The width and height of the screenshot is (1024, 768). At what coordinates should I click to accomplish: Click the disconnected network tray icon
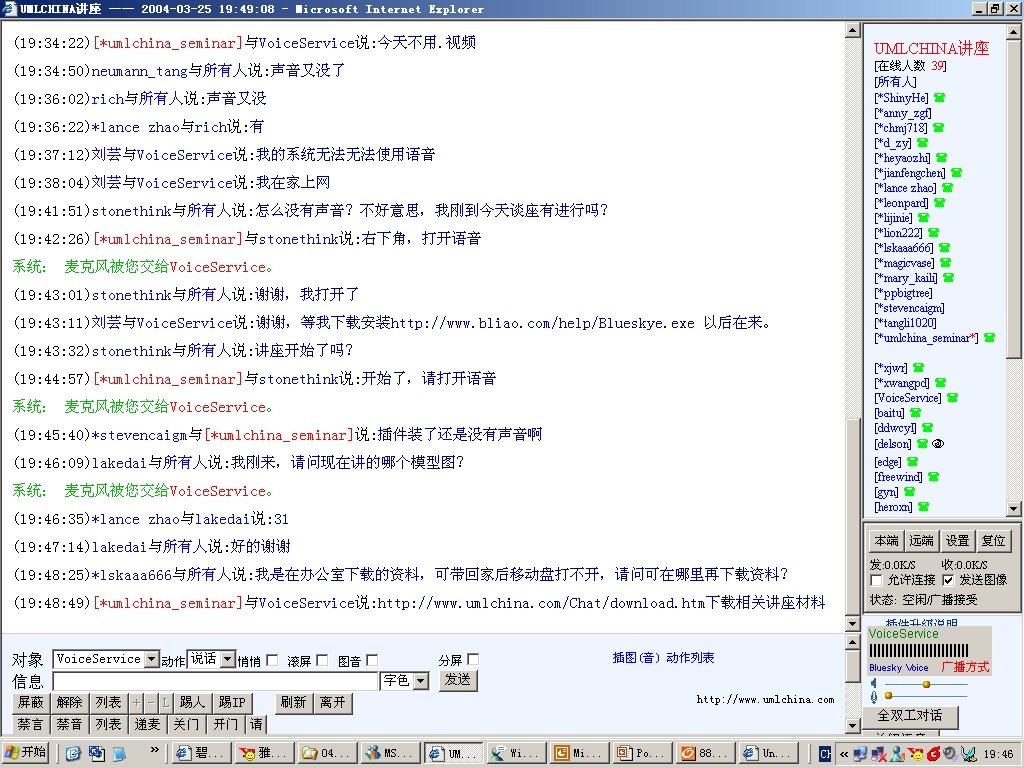pyautogui.click(x=879, y=754)
